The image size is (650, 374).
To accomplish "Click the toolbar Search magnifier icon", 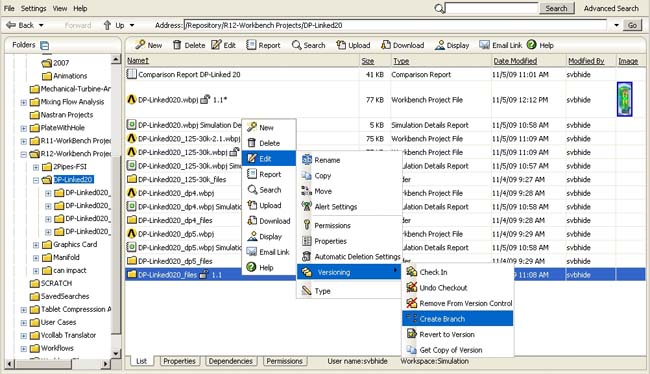I will coord(296,45).
